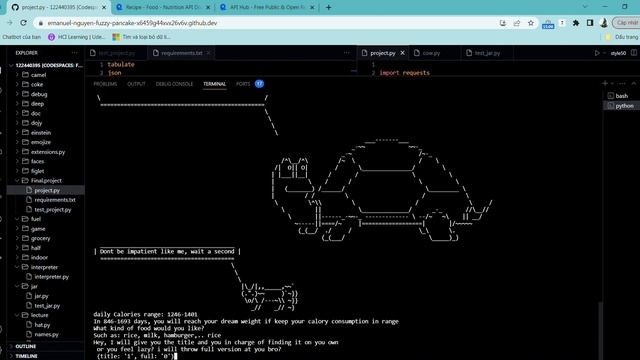This screenshot has width=640, height=360.
Task: Click the share page icon in the address bar
Action: click(517, 23)
